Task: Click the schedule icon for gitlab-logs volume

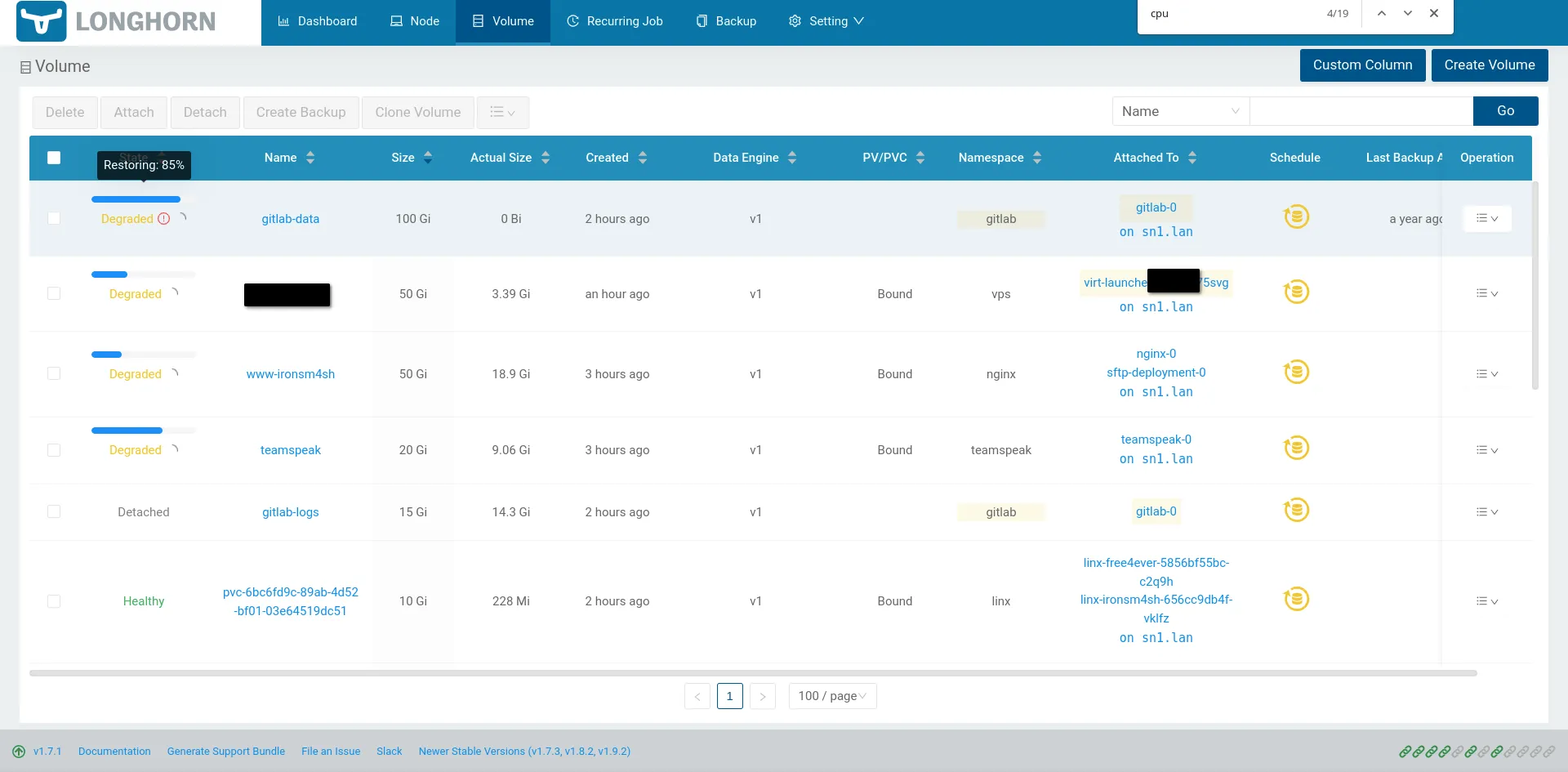Action: pos(1296,510)
